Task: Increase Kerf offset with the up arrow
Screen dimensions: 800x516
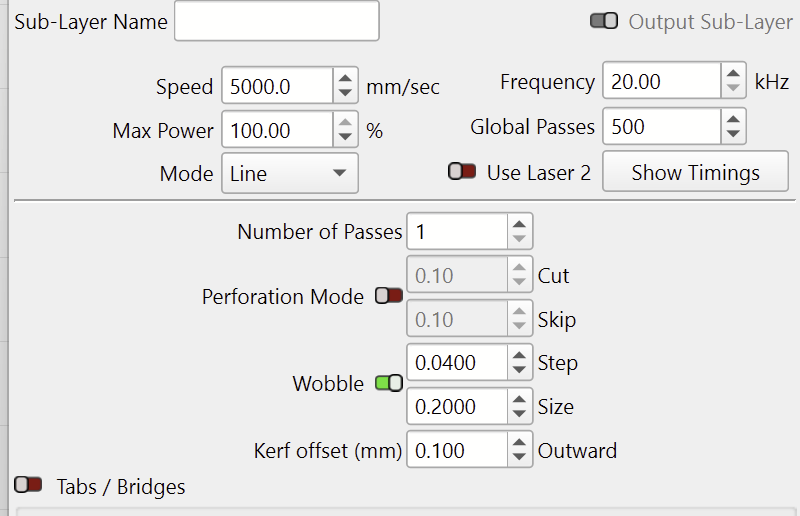Action: click(519, 443)
